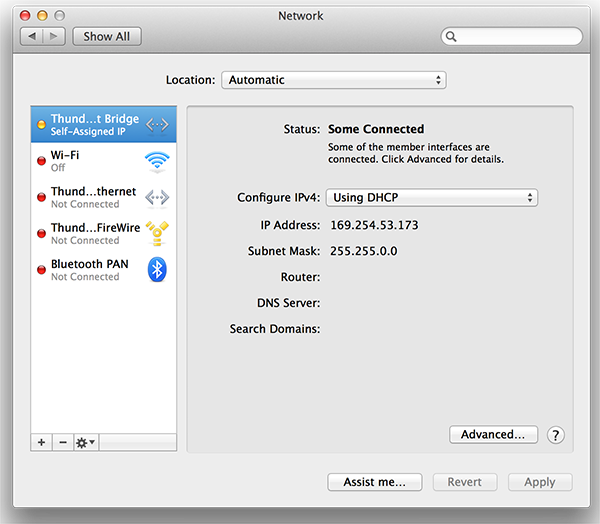The image size is (600, 524).
Task: Focus the search field
Action: point(512,36)
